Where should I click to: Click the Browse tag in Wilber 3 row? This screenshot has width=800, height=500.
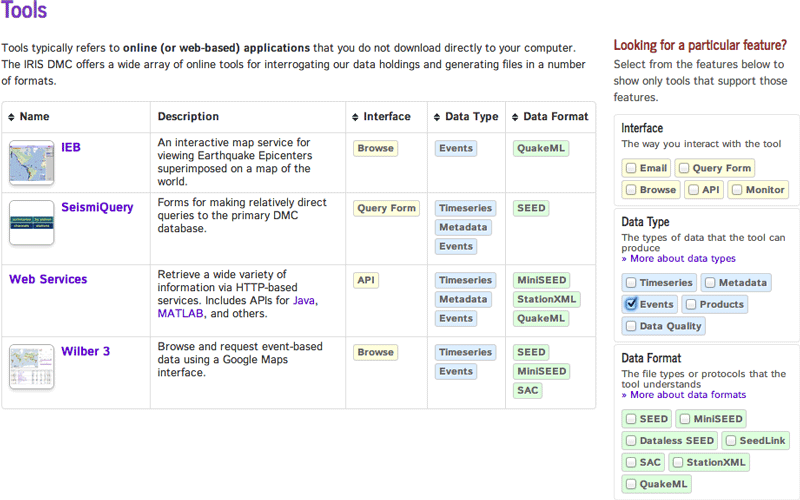pos(376,353)
